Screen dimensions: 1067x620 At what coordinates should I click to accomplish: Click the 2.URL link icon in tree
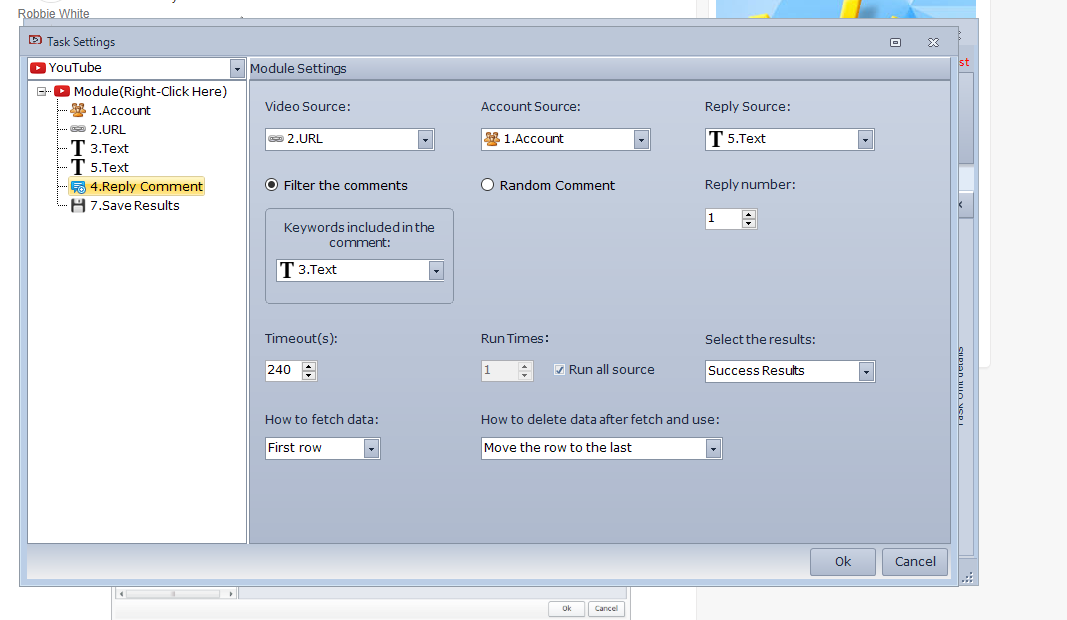[x=78, y=129]
